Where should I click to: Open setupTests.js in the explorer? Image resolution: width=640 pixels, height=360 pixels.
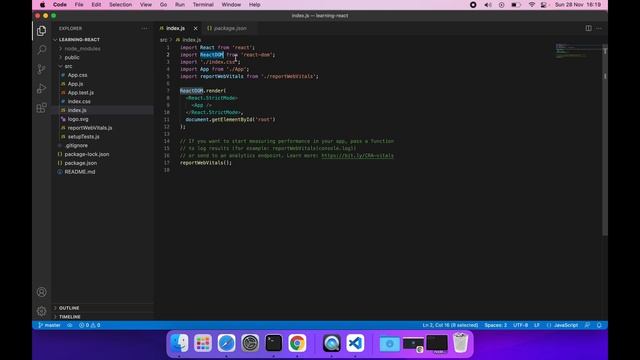click(83, 137)
